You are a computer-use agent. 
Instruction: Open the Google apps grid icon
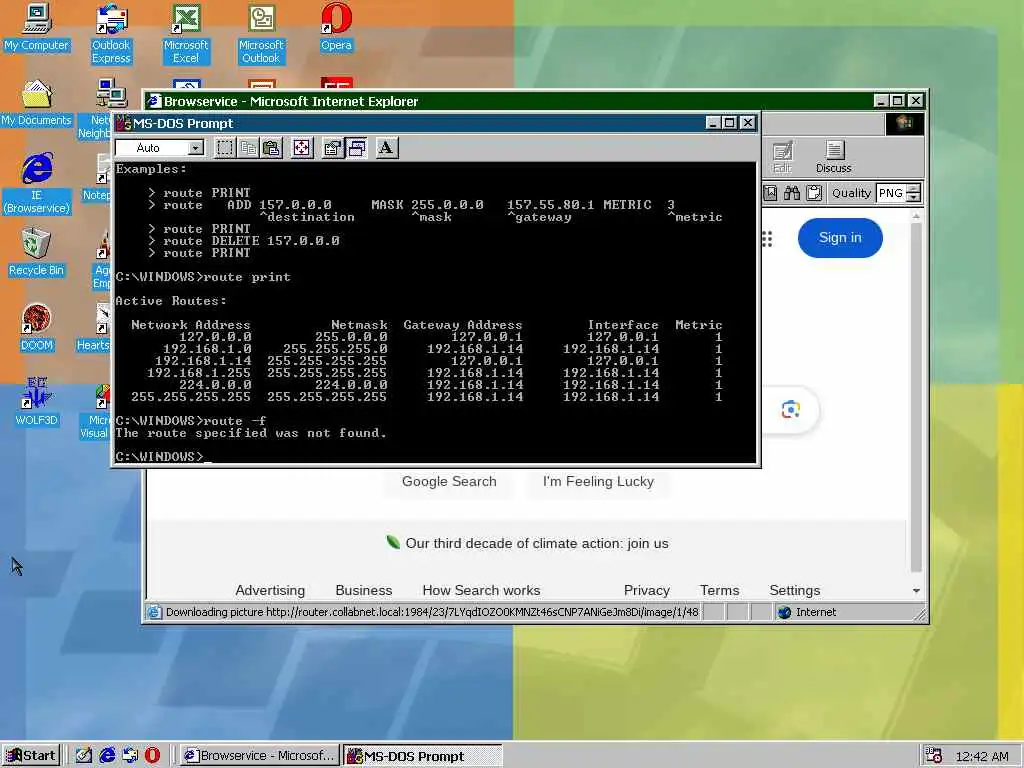pyautogui.click(x=767, y=239)
